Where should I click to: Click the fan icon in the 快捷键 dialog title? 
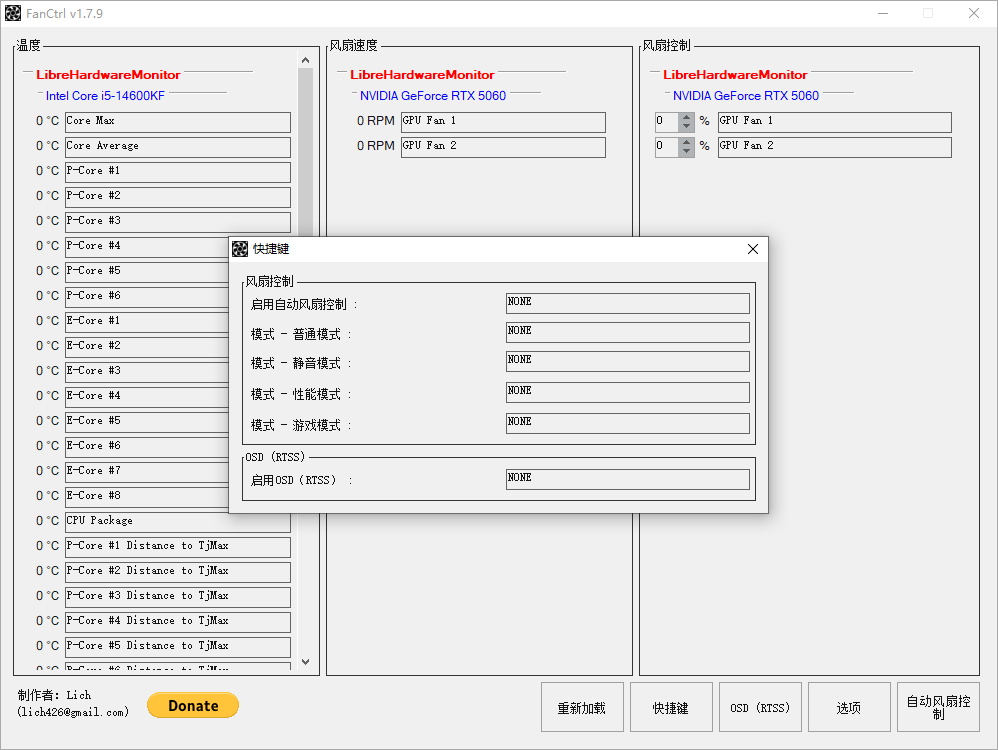240,249
